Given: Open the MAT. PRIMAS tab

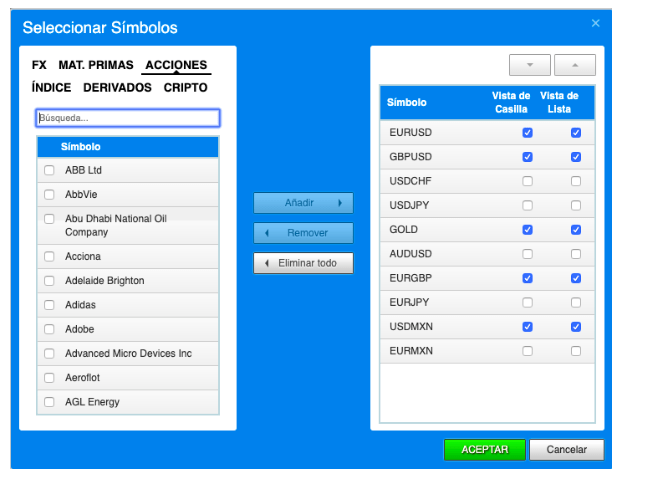Looking at the screenshot, I should (x=96, y=65).
